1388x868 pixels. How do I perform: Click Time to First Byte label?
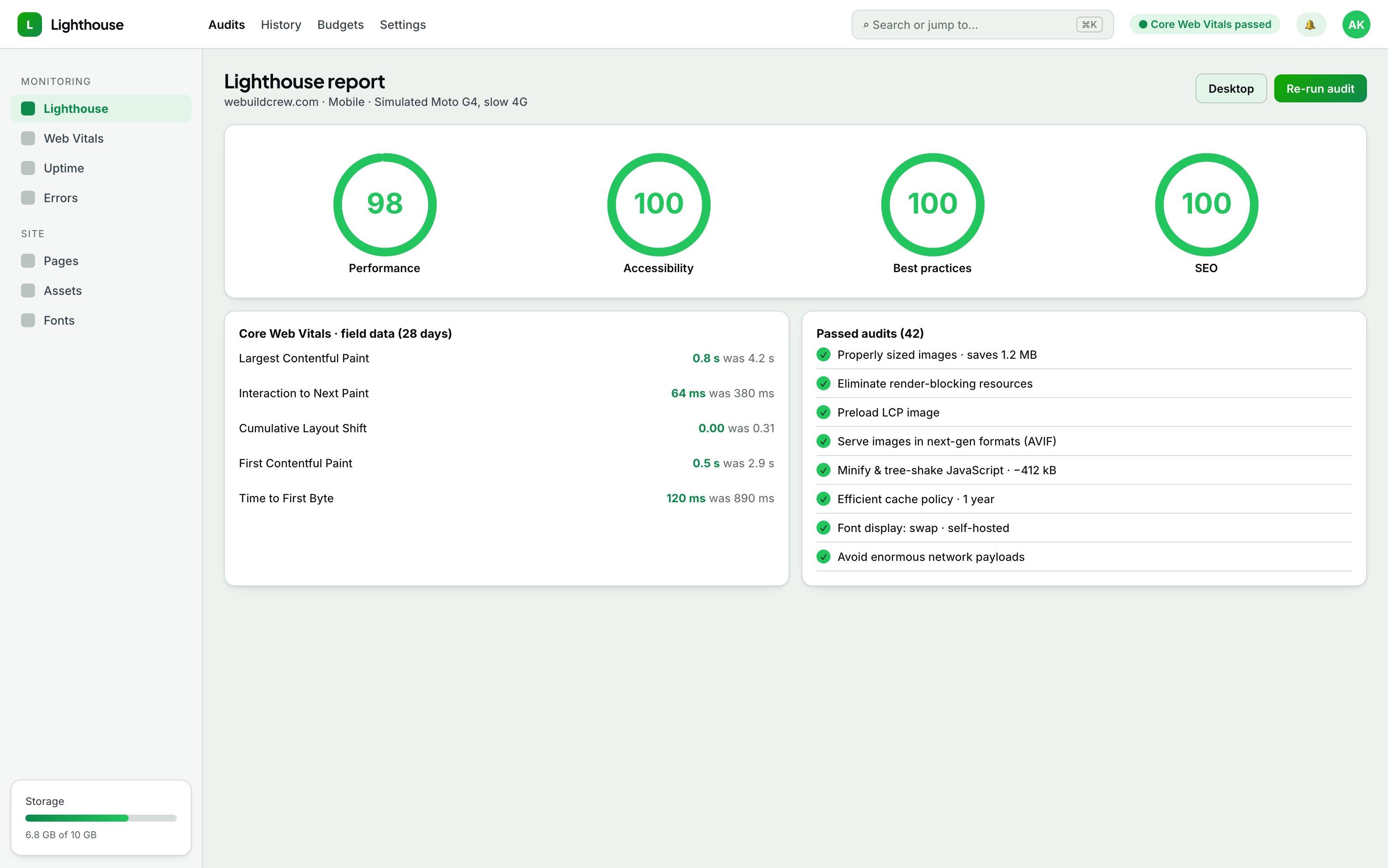pyautogui.click(x=286, y=498)
